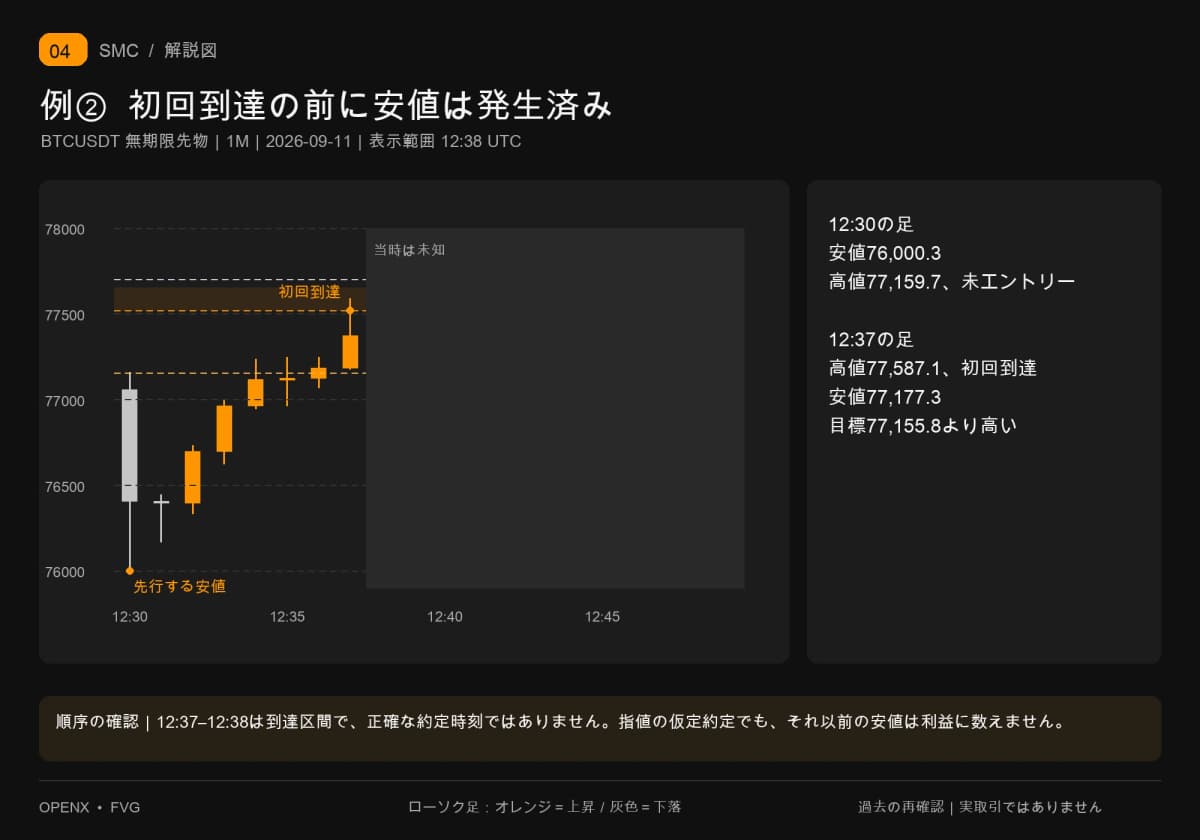The image size is (1200, 840).
Task: Click the 76000 price axis label
Action: pos(65,572)
